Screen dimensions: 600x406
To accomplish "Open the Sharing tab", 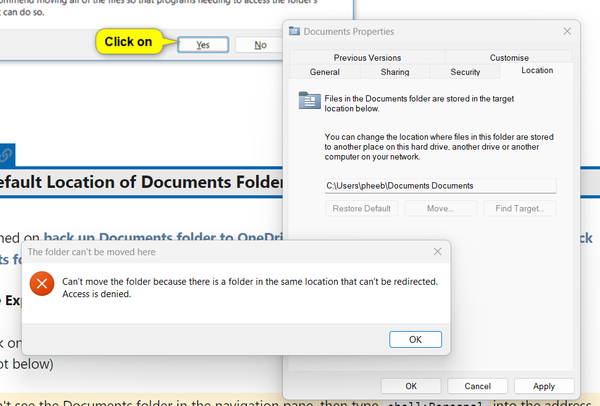I will coord(394,72).
